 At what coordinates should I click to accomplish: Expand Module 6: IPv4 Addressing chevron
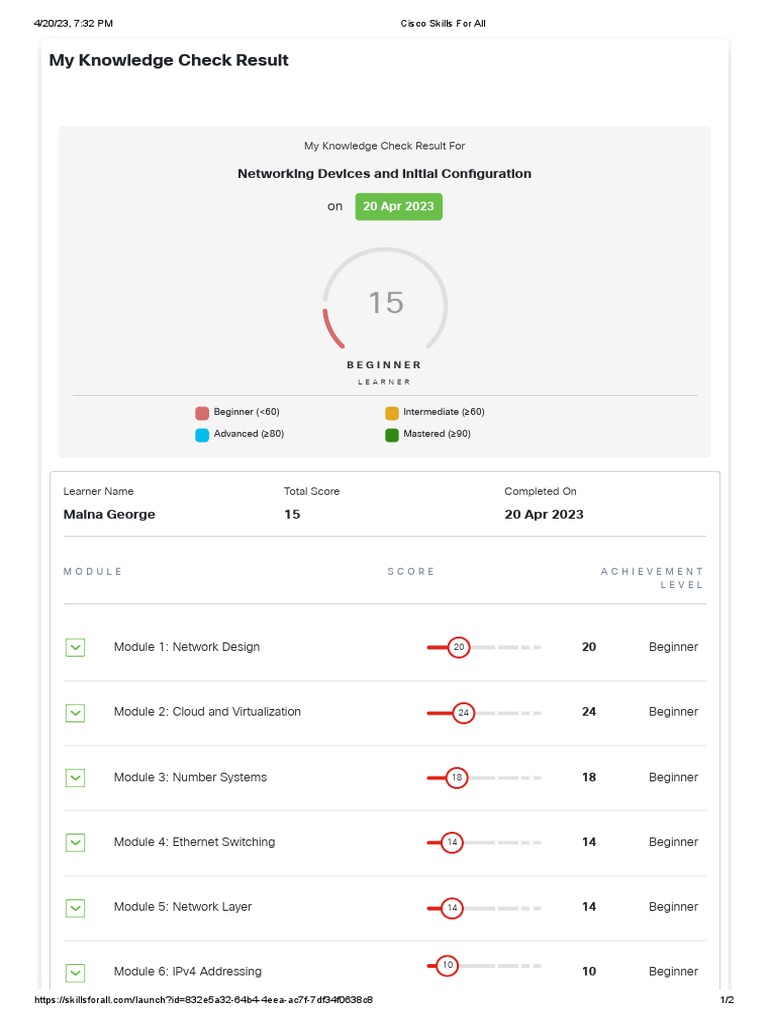tap(75, 972)
